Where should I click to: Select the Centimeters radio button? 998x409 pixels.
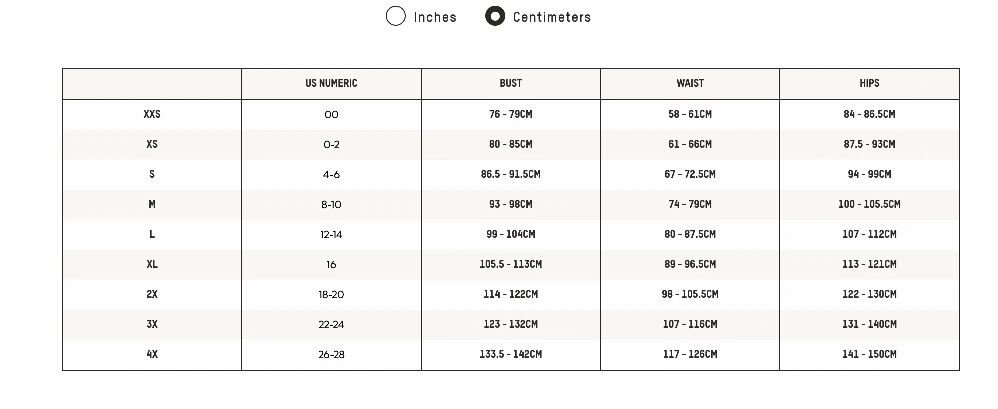[495, 16]
